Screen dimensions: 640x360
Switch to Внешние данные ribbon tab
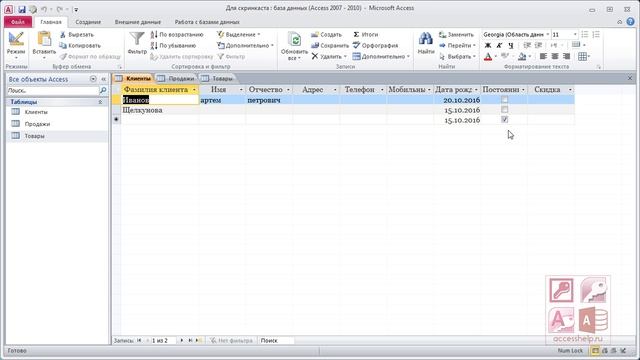(x=138, y=22)
